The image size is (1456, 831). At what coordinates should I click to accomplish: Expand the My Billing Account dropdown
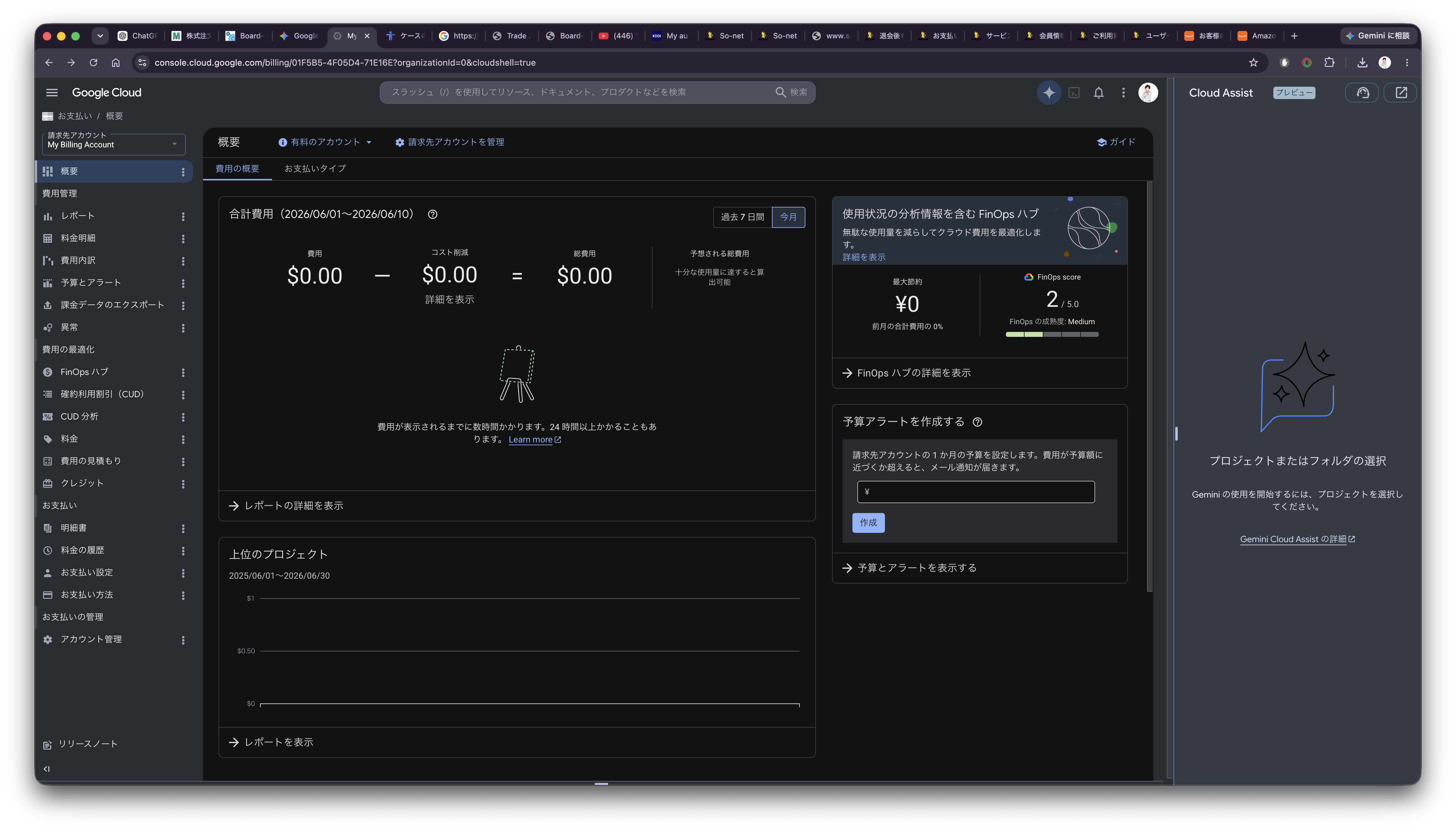114,144
